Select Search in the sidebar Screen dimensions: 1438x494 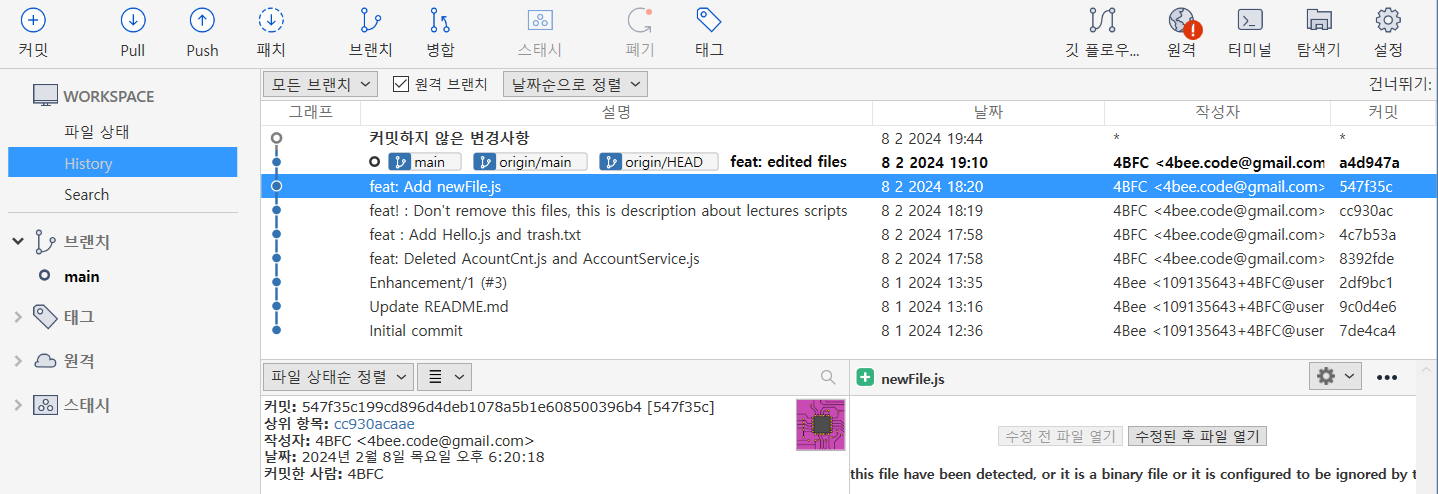coord(86,194)
